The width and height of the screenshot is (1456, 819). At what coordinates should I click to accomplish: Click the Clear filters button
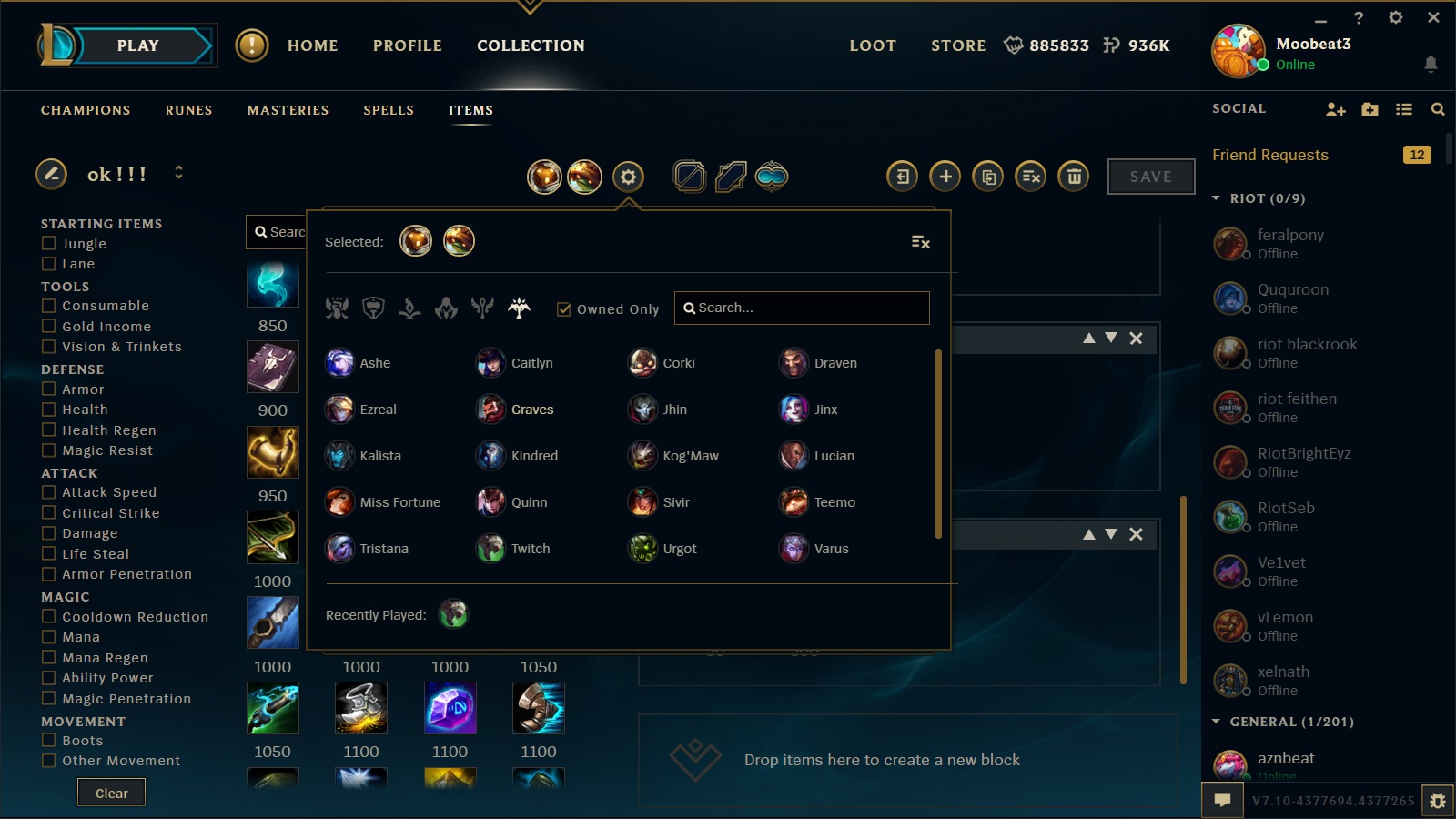click(x=111, y=793)
